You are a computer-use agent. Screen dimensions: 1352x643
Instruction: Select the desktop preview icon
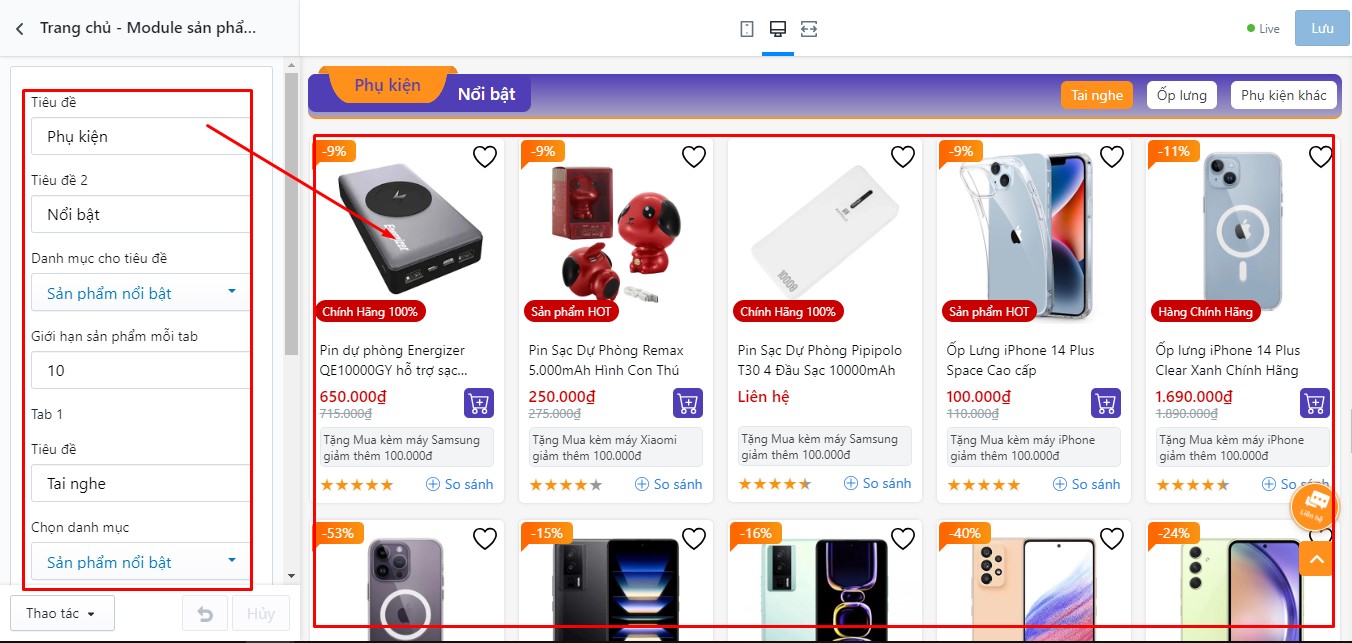777,28
